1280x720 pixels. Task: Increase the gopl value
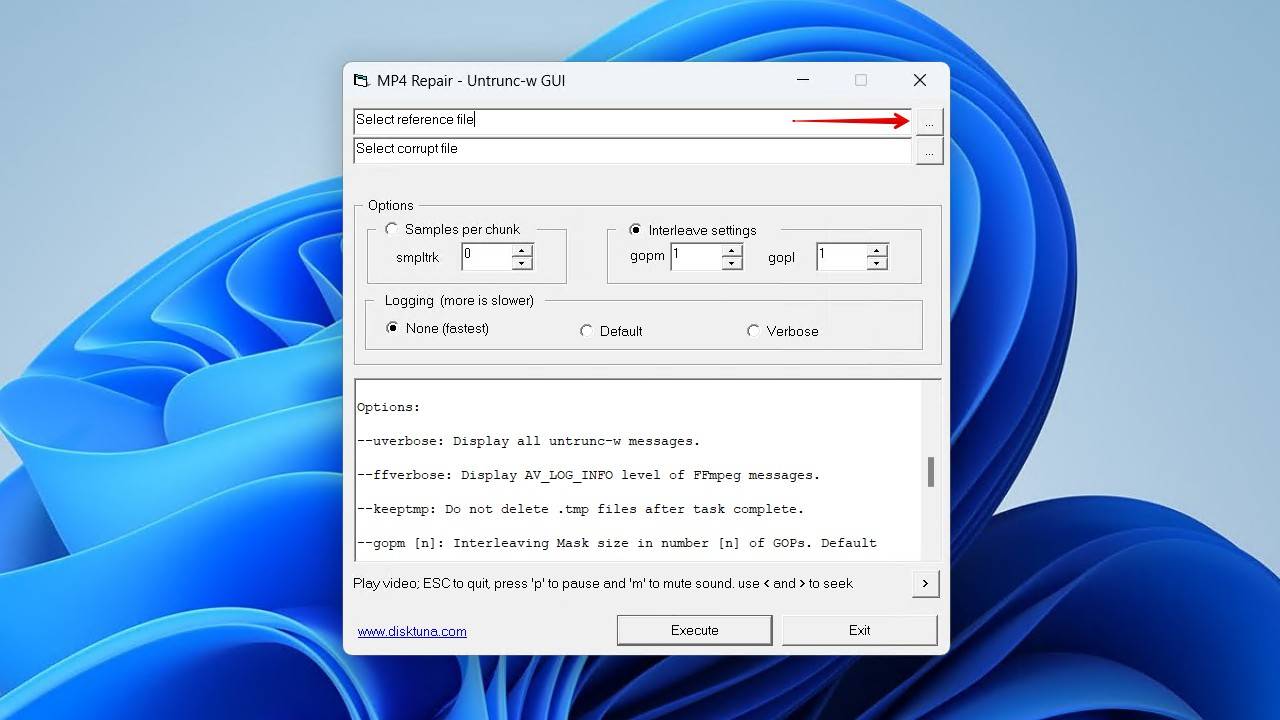coord(877,250)
